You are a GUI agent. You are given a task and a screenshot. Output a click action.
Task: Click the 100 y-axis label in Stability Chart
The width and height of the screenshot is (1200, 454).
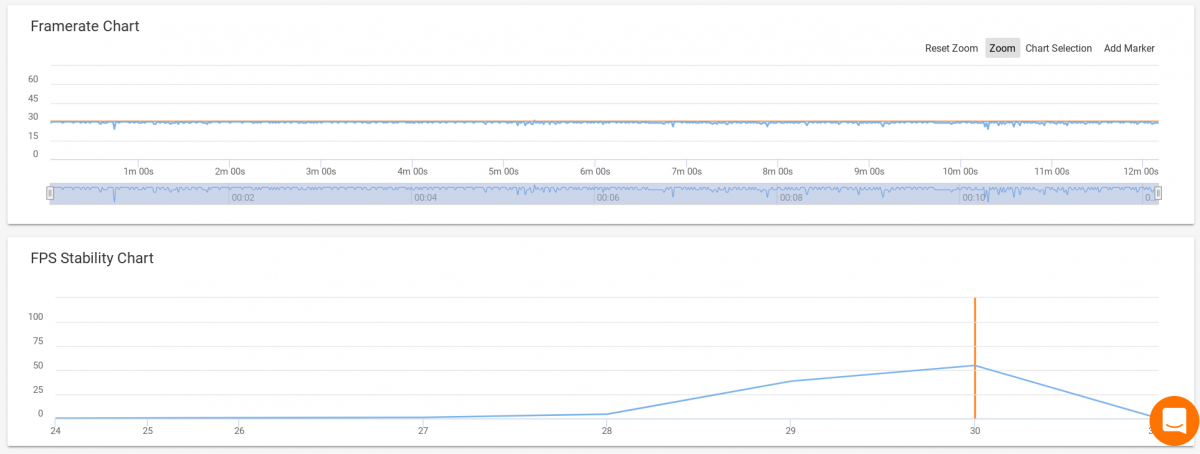point(36,316)
